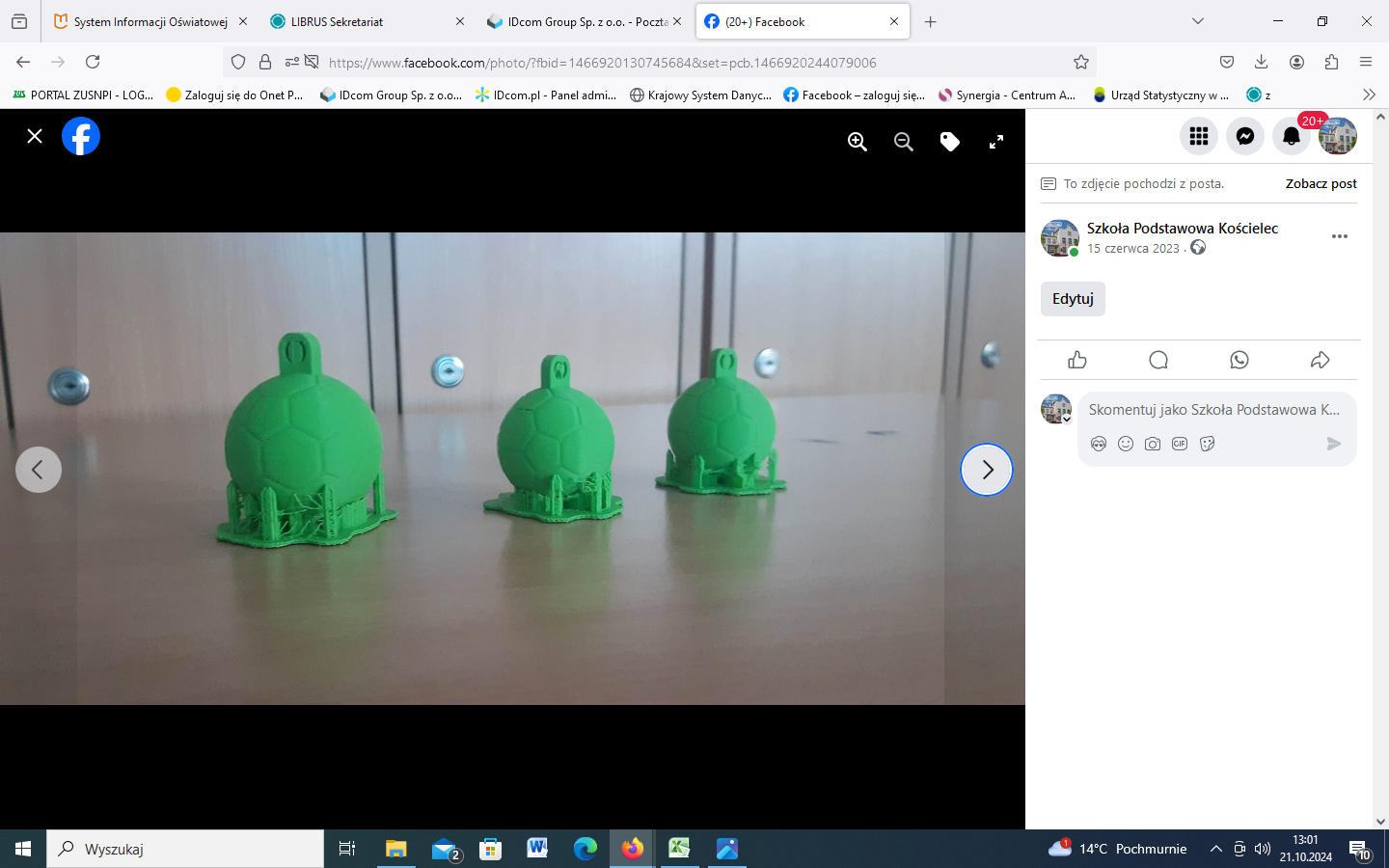Screen dimensions: 1389x868
Task: Go to the next photo
Action: (987, 470)
